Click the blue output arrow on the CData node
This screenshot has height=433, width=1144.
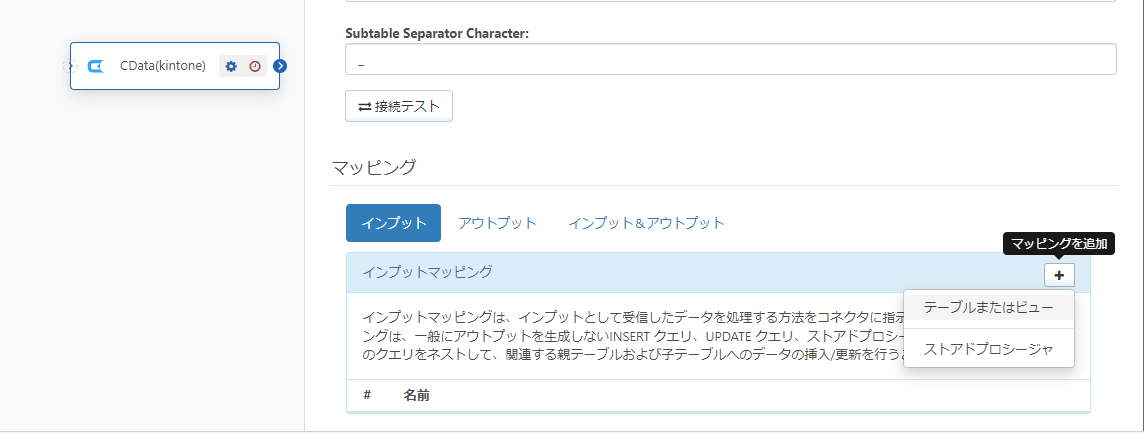coord(280,66)
